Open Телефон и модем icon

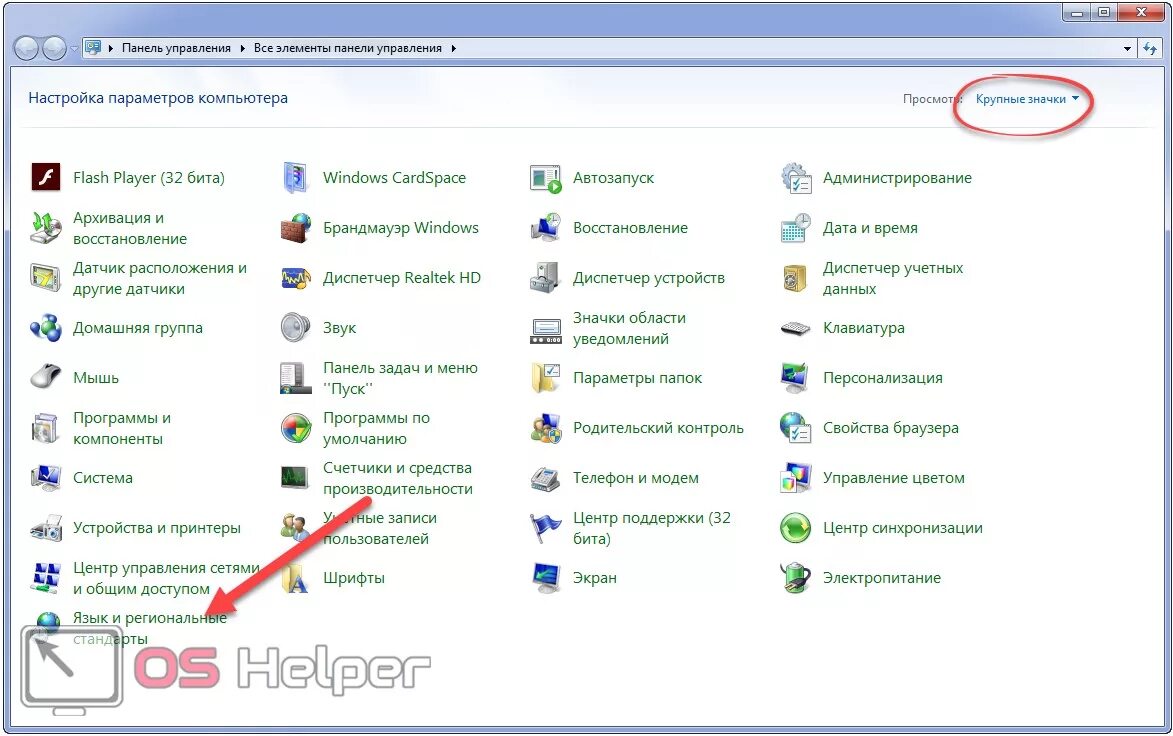[545, 479]
